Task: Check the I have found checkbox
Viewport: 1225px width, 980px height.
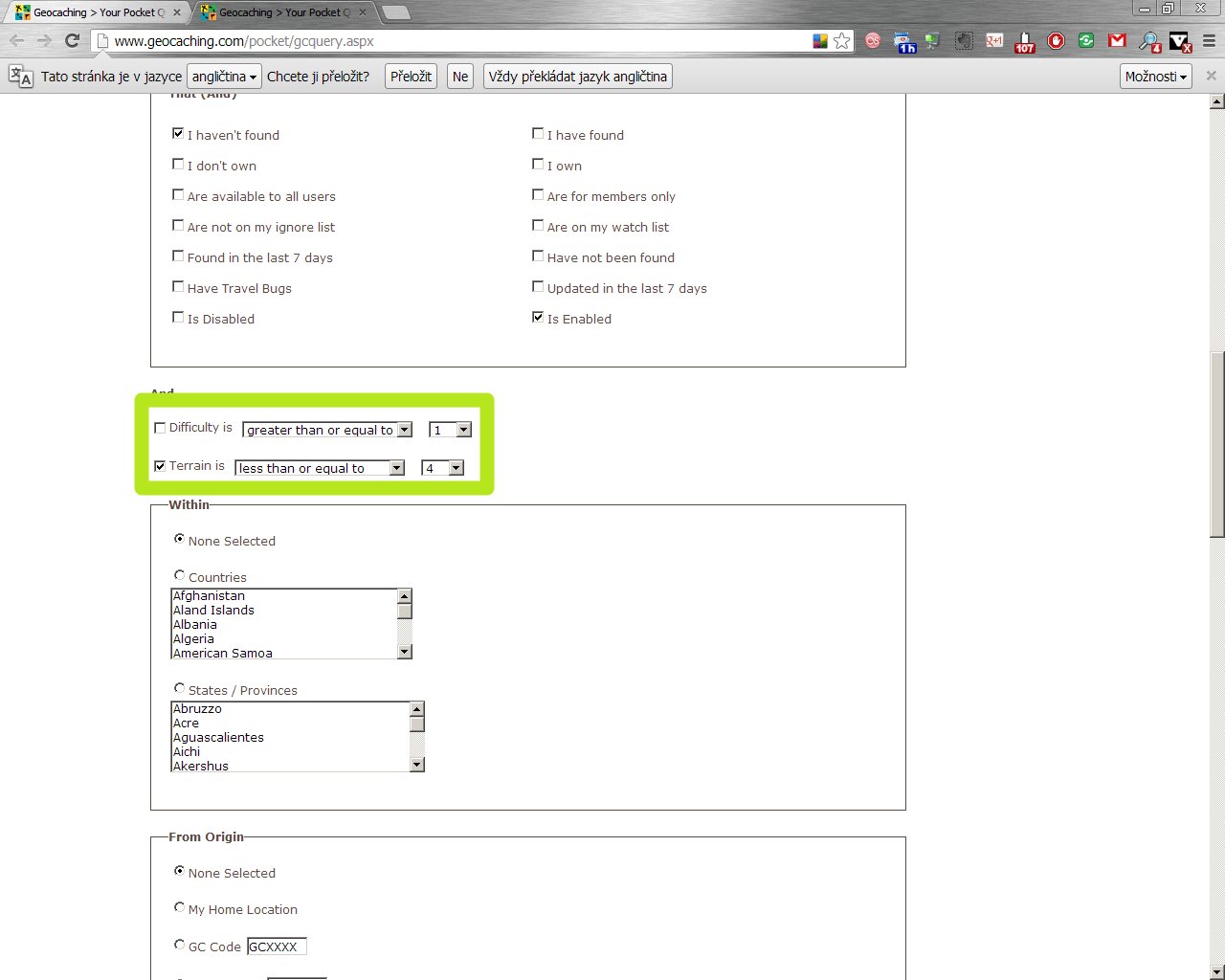Action: [x=538, y=134]
